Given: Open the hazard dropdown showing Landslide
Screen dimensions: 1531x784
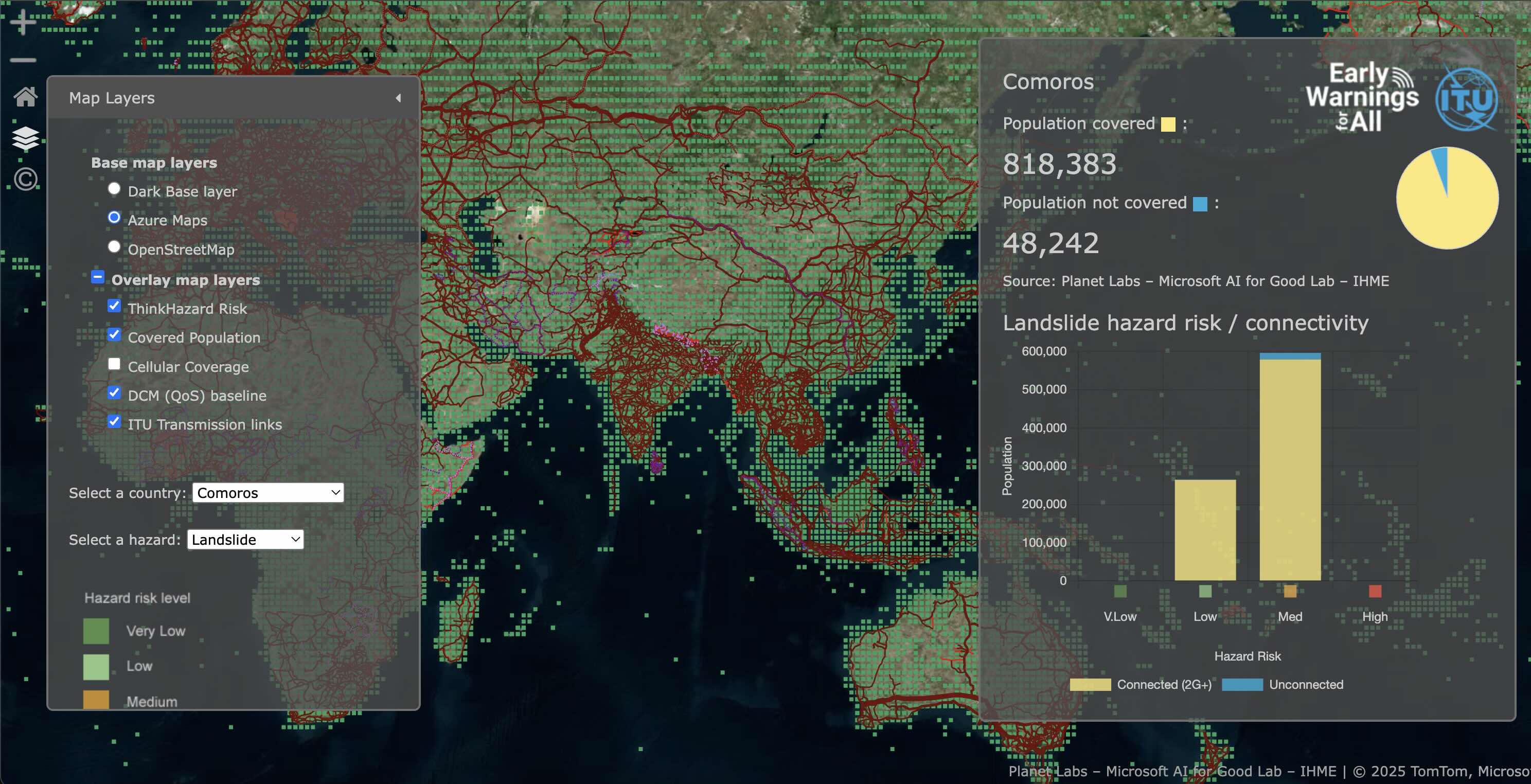Looking at the screenshot, I should point(245,540).
